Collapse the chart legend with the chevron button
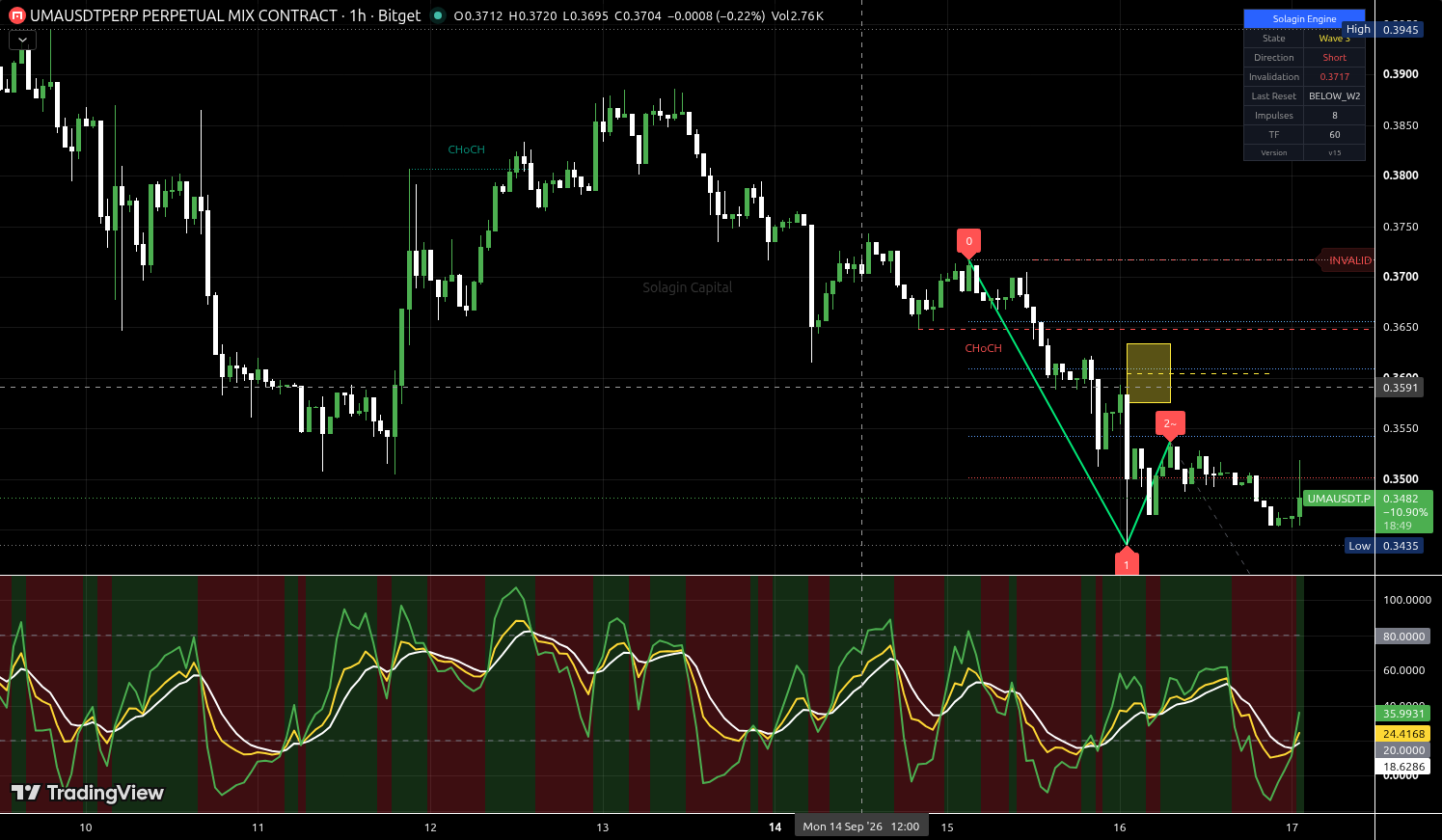This screenshot has width=1442, height=840. point(22,41)
